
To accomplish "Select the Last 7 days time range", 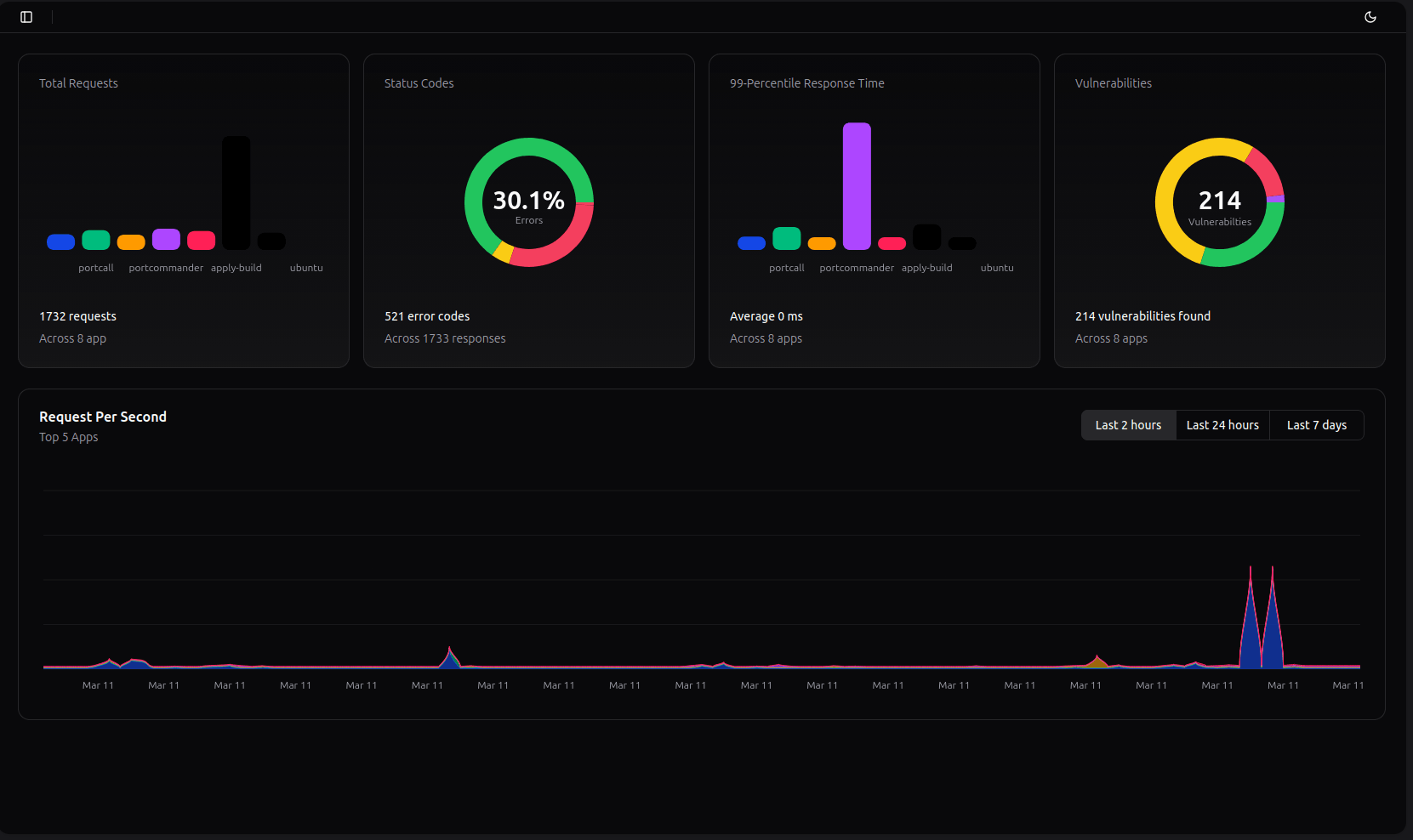I will 1316,424.
